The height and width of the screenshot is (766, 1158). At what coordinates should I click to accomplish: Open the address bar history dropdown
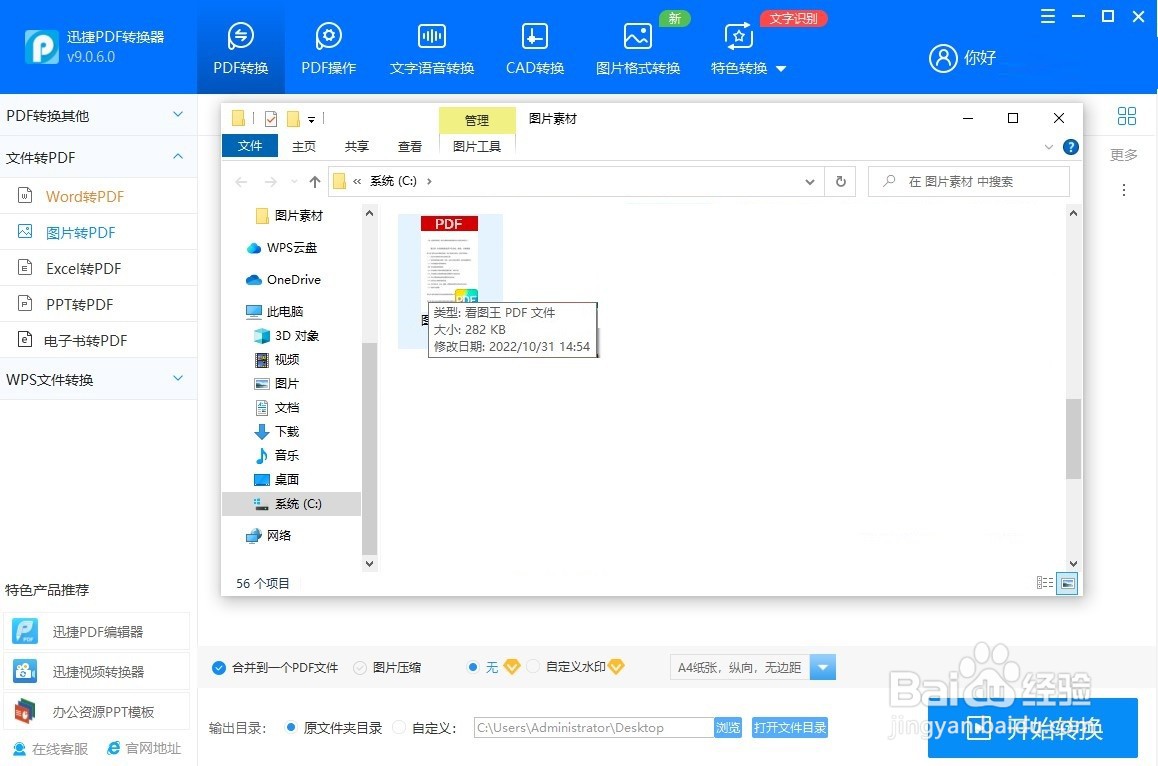pos(810,182)
